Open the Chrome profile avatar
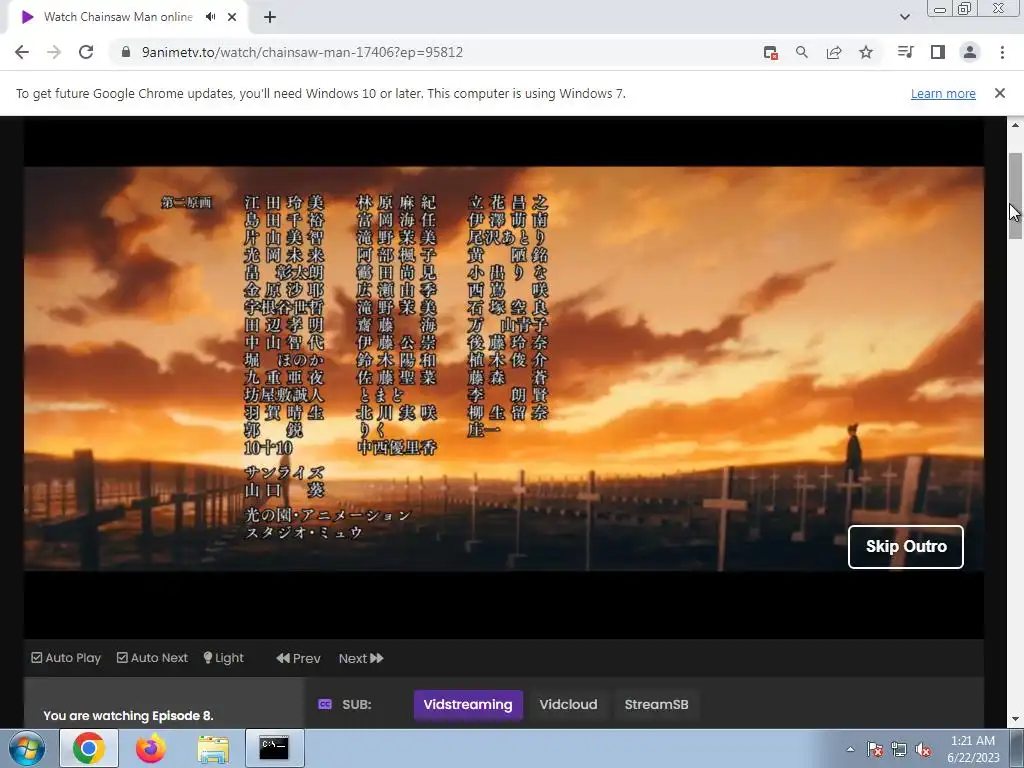1024x768 pixels. pos(970,52)
